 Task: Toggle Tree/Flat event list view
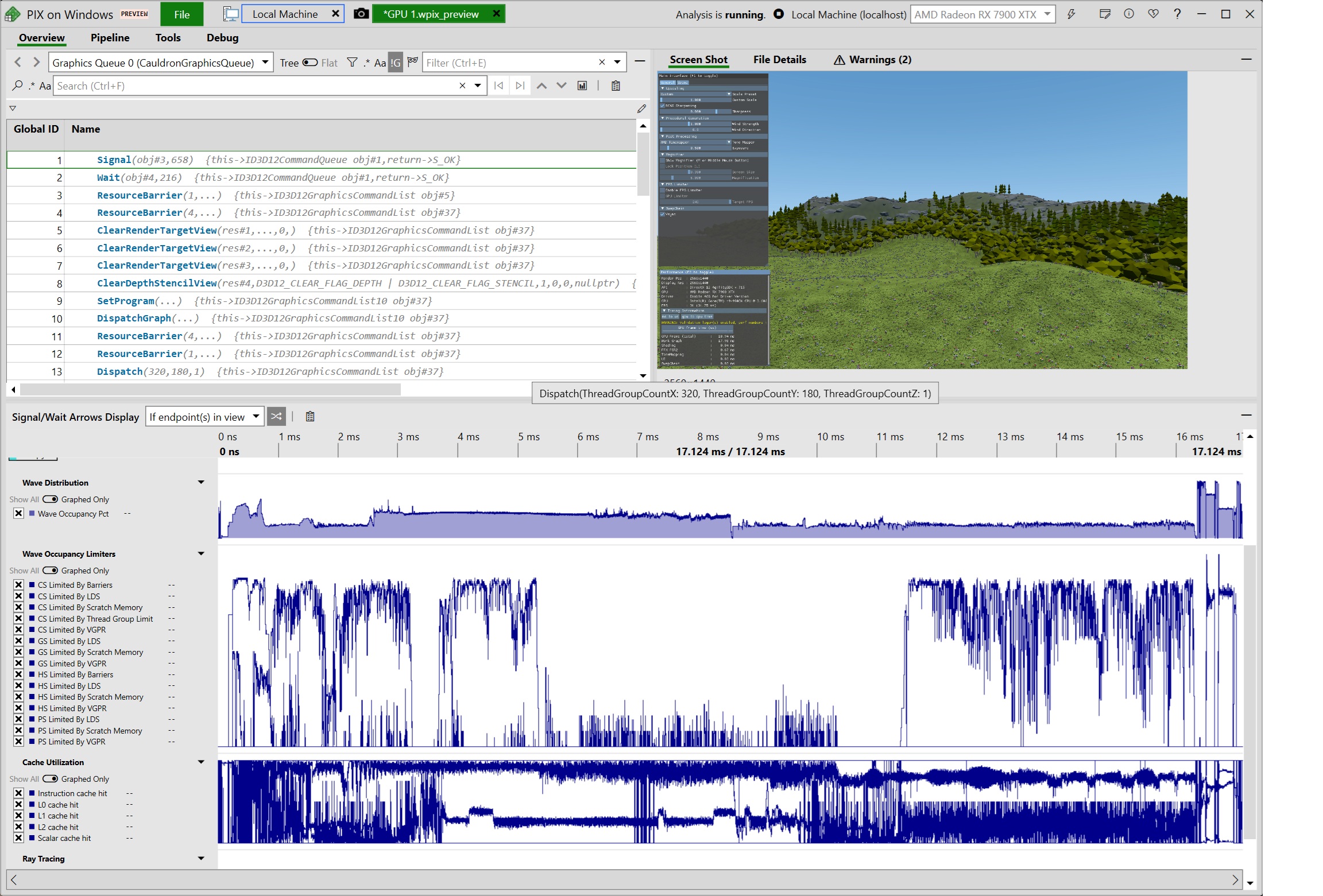point(310,63)
